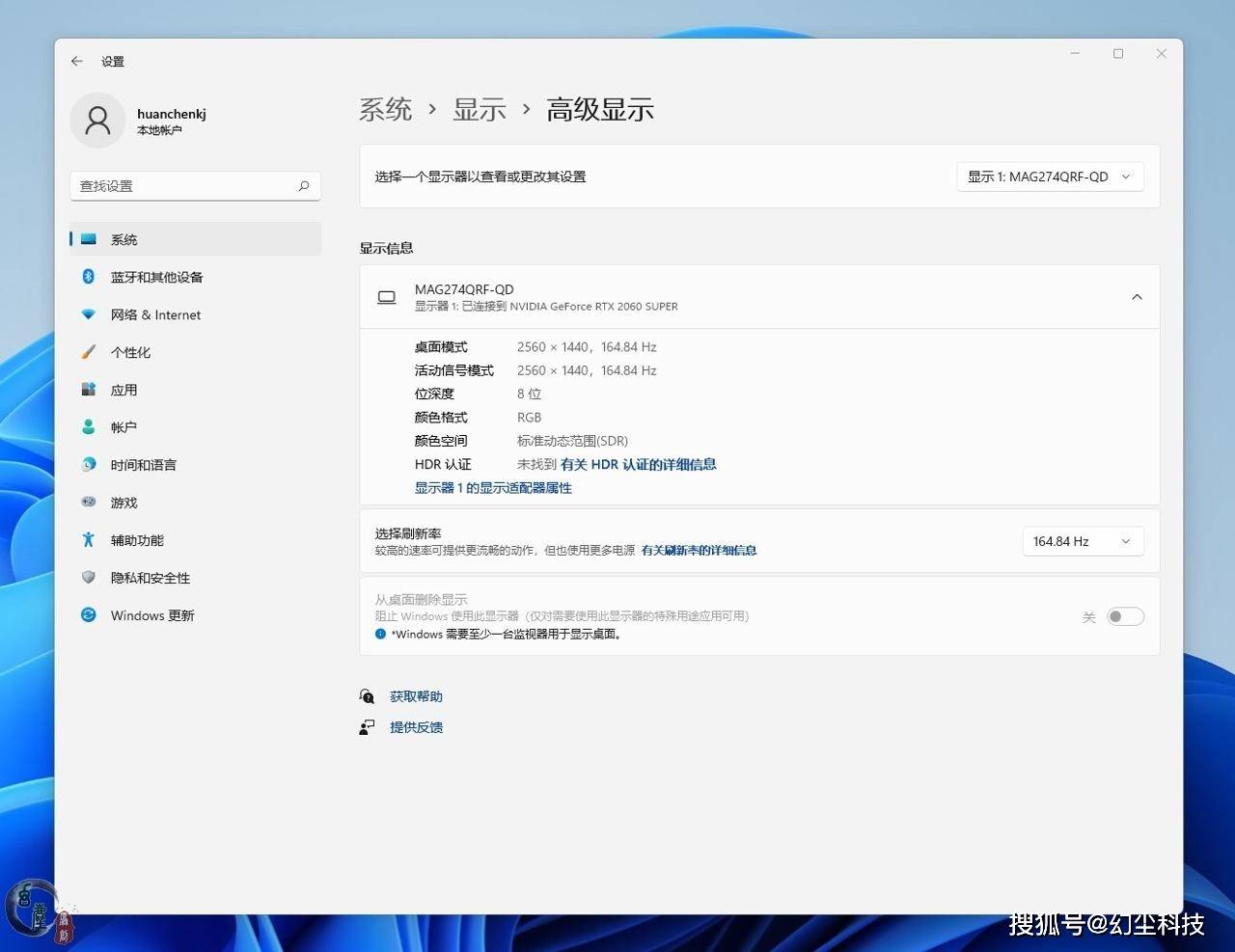Select 时间和语言 in the sidebar
1235x952 pixels.
coord(195,465)
